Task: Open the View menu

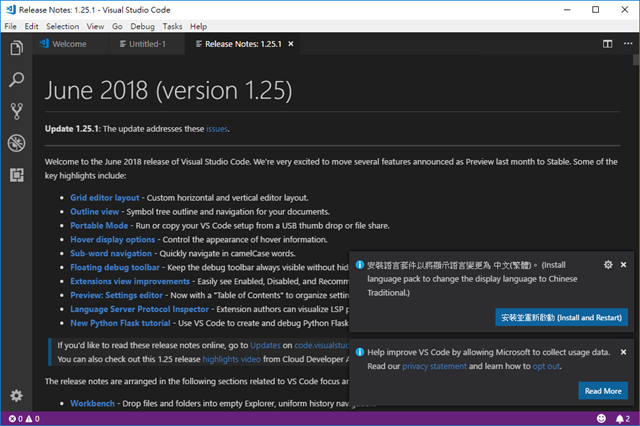Action: pos(95,26)
